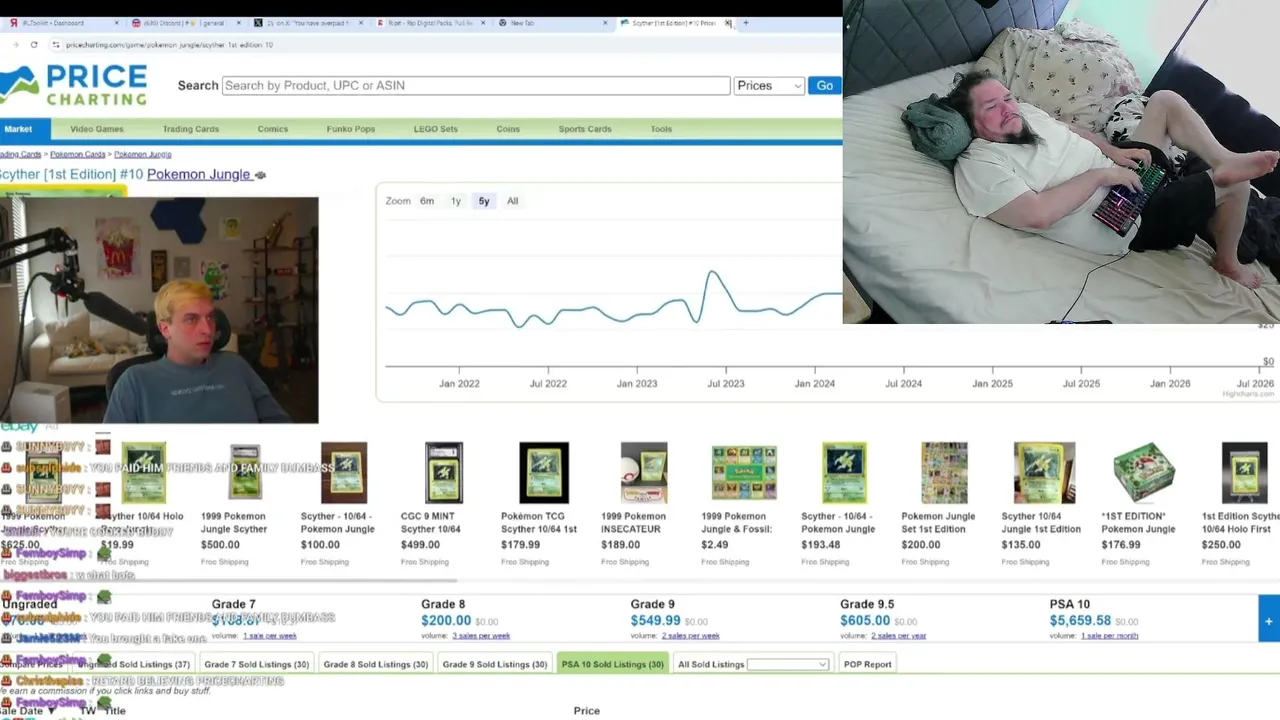Click the Grade 9 price $549.99
Screen dimensions: 1280x720
click(655, 621)
